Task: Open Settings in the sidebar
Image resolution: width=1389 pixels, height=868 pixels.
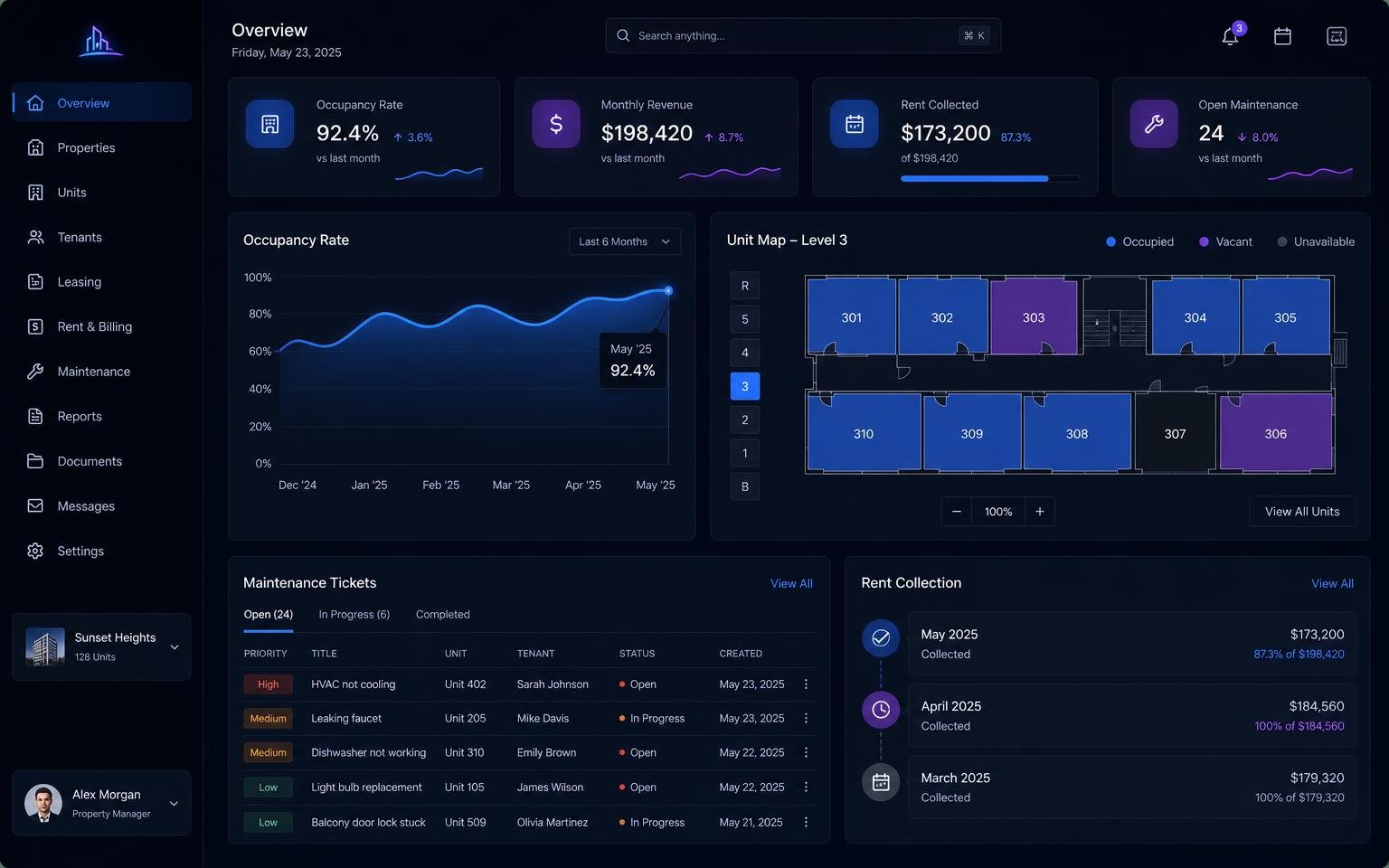Action: tap(102, 551)
